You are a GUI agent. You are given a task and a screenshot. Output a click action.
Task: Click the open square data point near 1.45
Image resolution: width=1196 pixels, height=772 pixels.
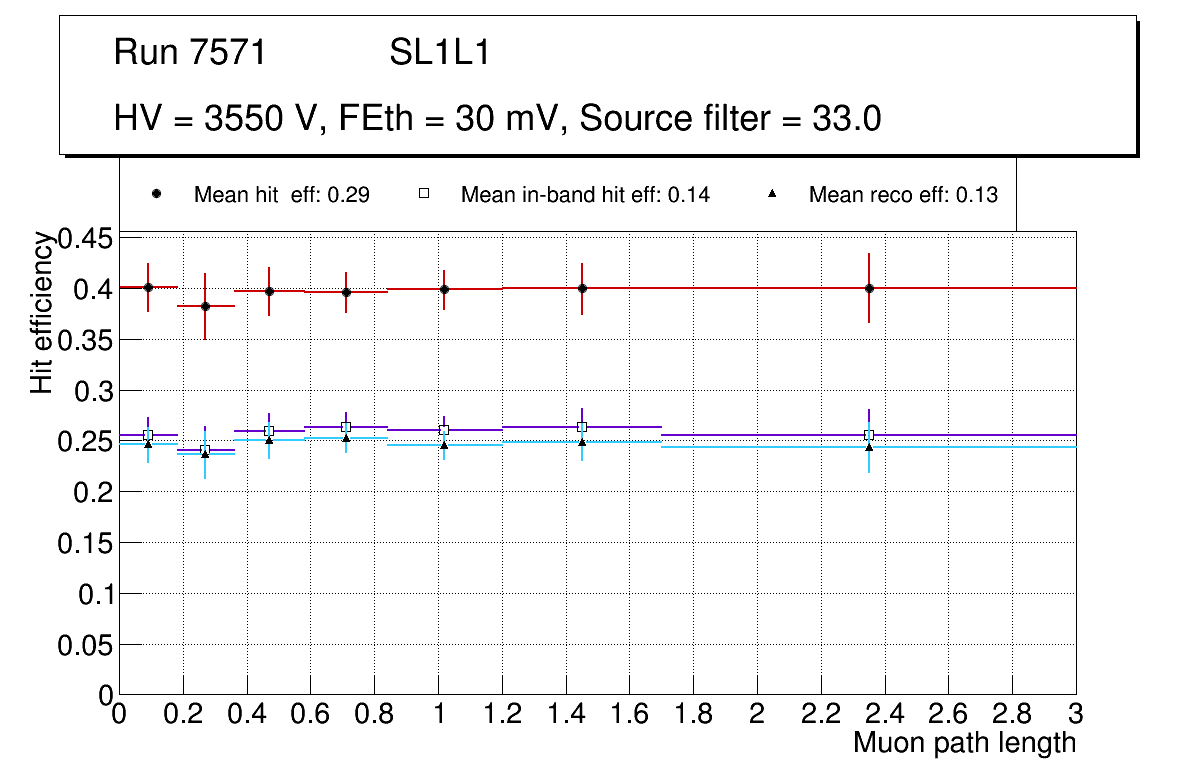click(582, 427)
